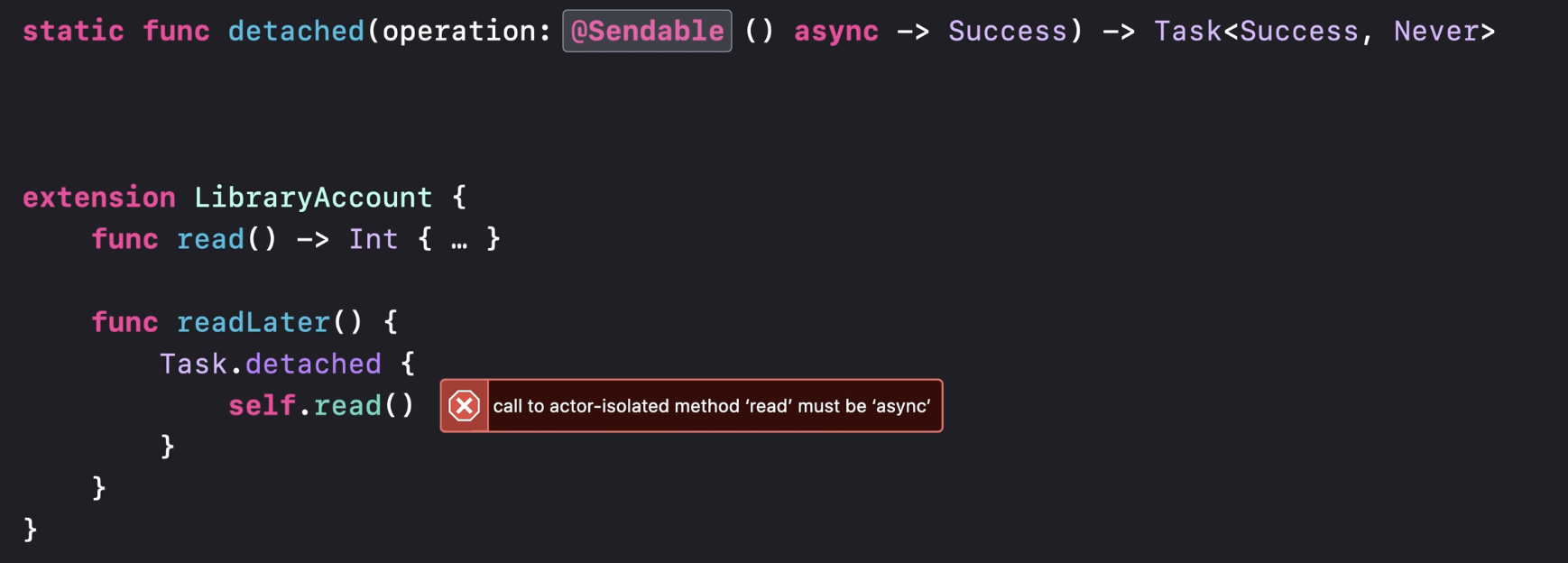Click the Int return type

[x=373, y=239]
